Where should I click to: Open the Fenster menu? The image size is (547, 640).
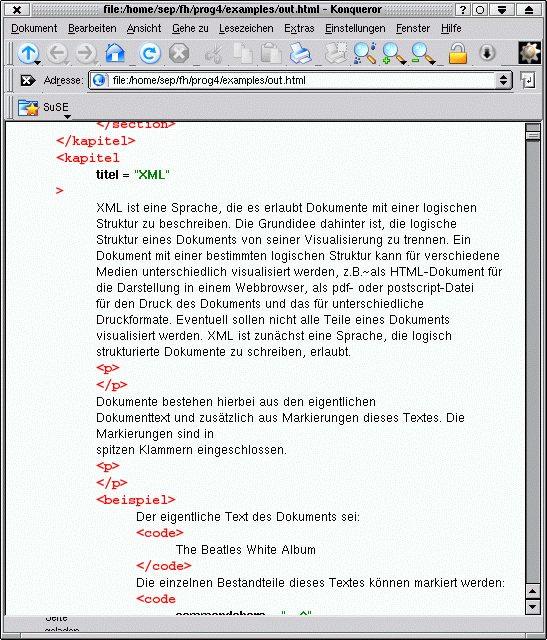pos(413,29)
